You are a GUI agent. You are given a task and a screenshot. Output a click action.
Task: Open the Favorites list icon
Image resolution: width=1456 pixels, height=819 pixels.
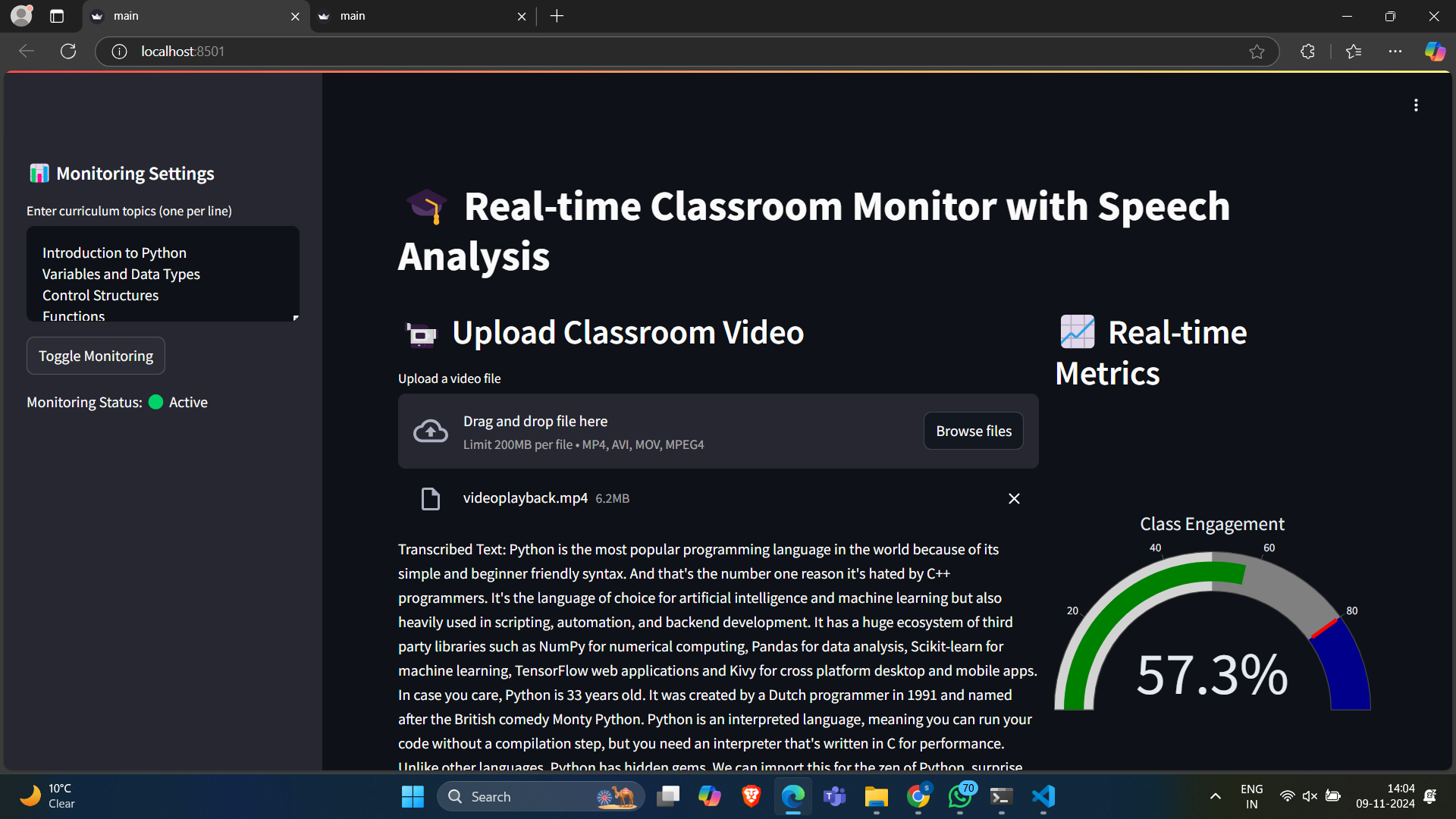[x=1354, y=51]
